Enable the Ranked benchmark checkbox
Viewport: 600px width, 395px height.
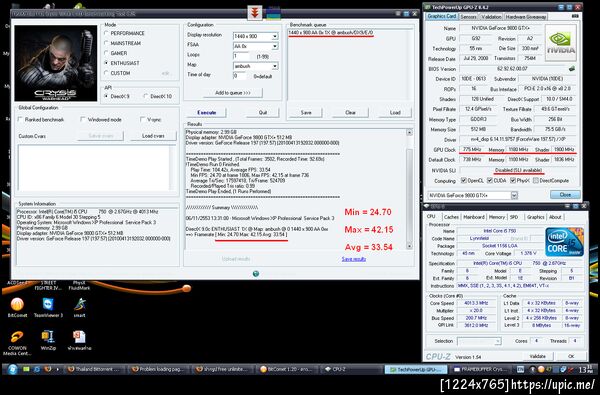[20, 119]
